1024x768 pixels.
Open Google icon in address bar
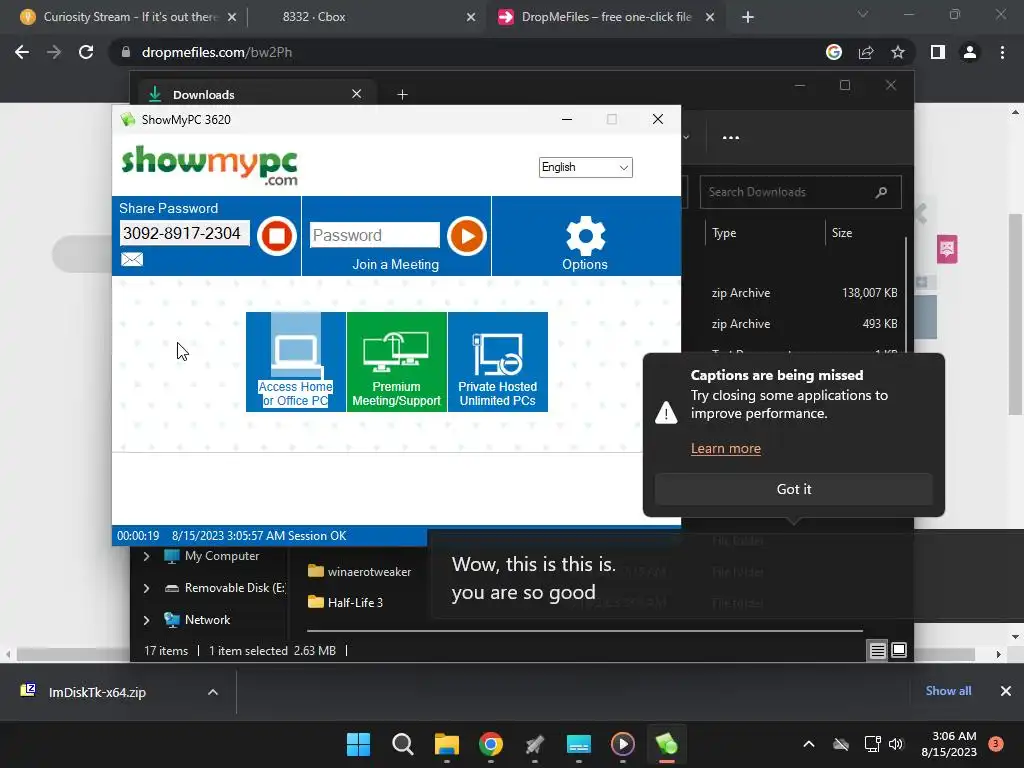(834, 52)
